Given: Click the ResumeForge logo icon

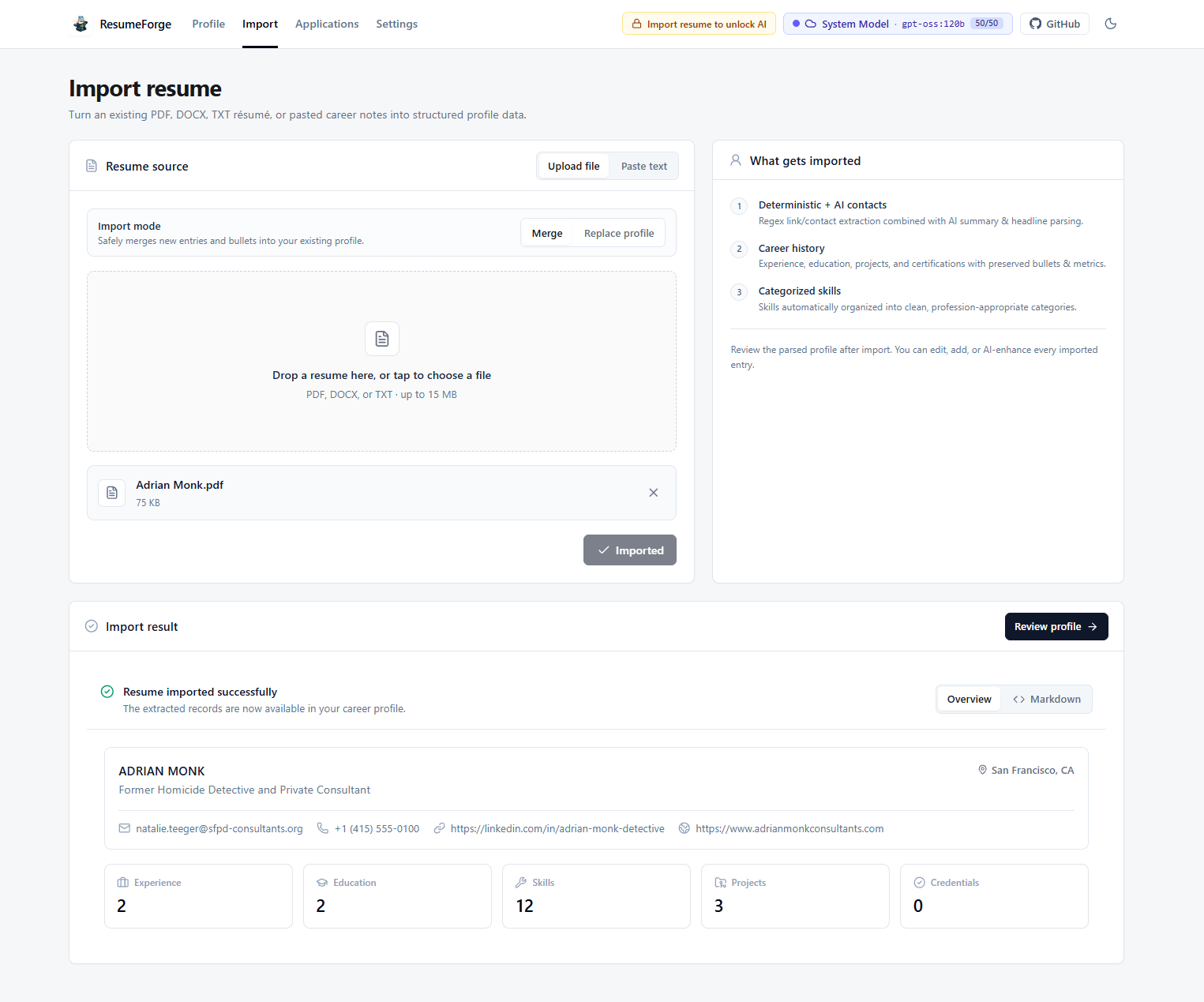Looking at the screenshot, I should tap(81, 24).
